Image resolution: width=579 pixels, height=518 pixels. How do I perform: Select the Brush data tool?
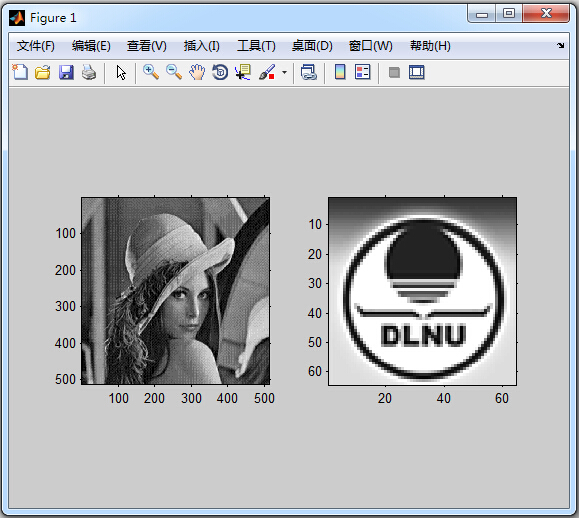[267, 72]
